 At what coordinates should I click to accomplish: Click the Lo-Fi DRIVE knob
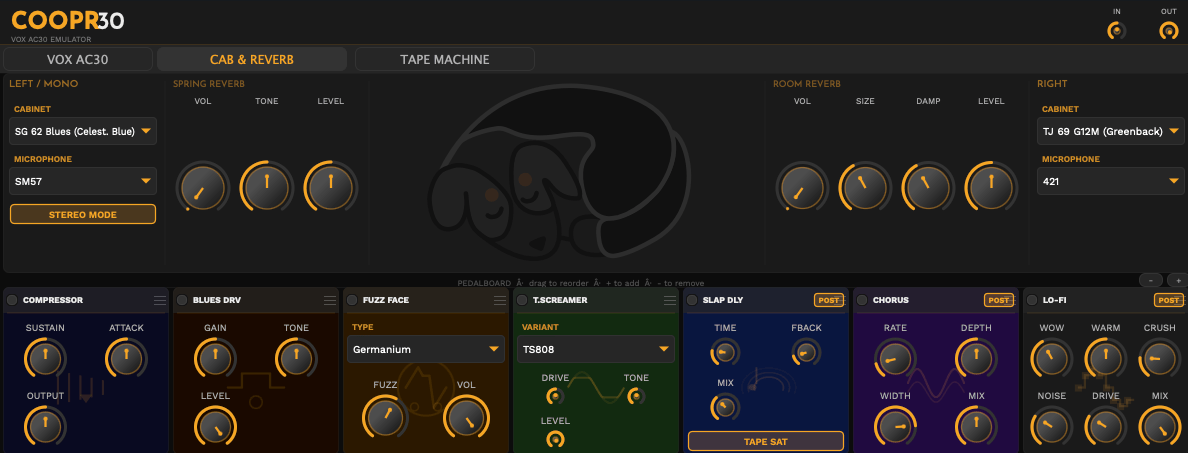1105,426
